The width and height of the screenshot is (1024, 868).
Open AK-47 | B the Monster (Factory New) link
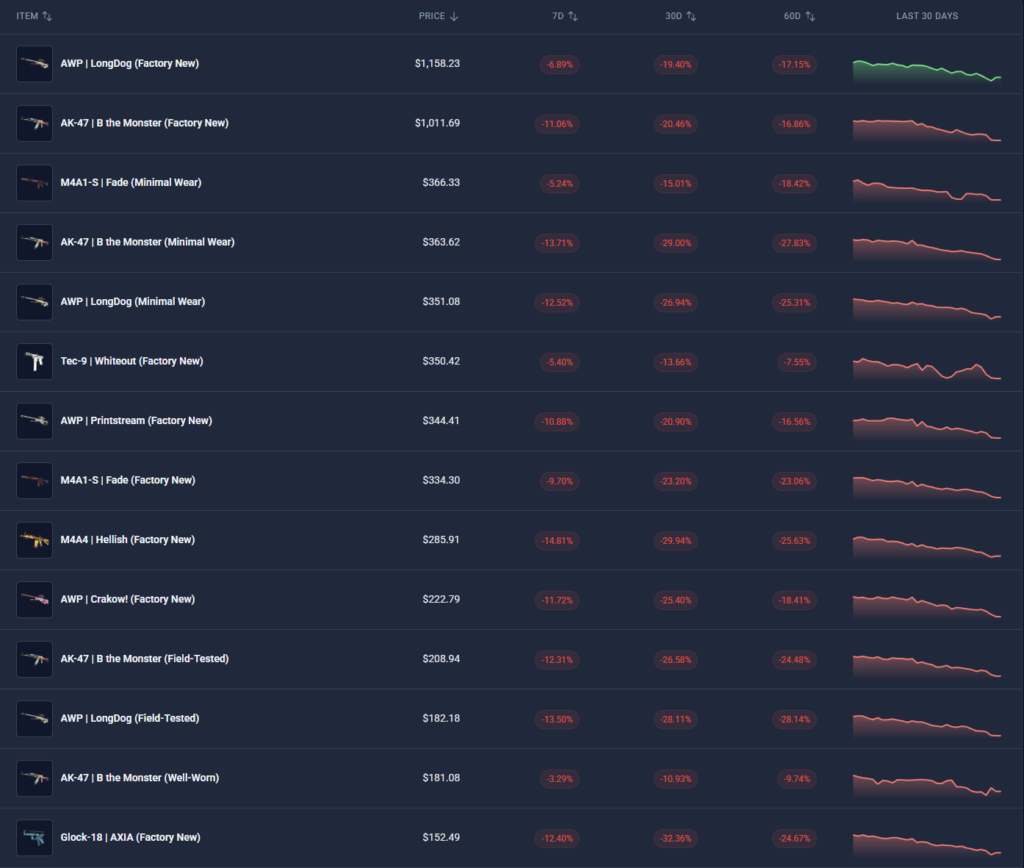(144, 123)
